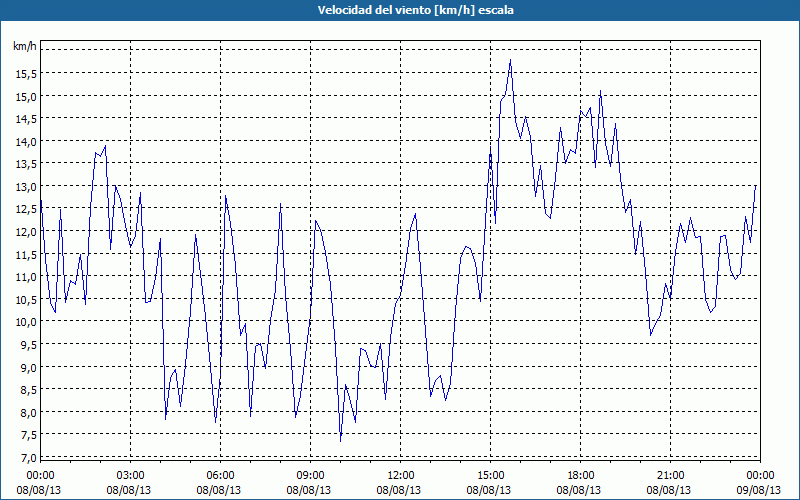Image resolution: width=800 pixels, height=500 pixels.
Task: Select the 9,0 y-axis value
Action: tap(28, 367)
